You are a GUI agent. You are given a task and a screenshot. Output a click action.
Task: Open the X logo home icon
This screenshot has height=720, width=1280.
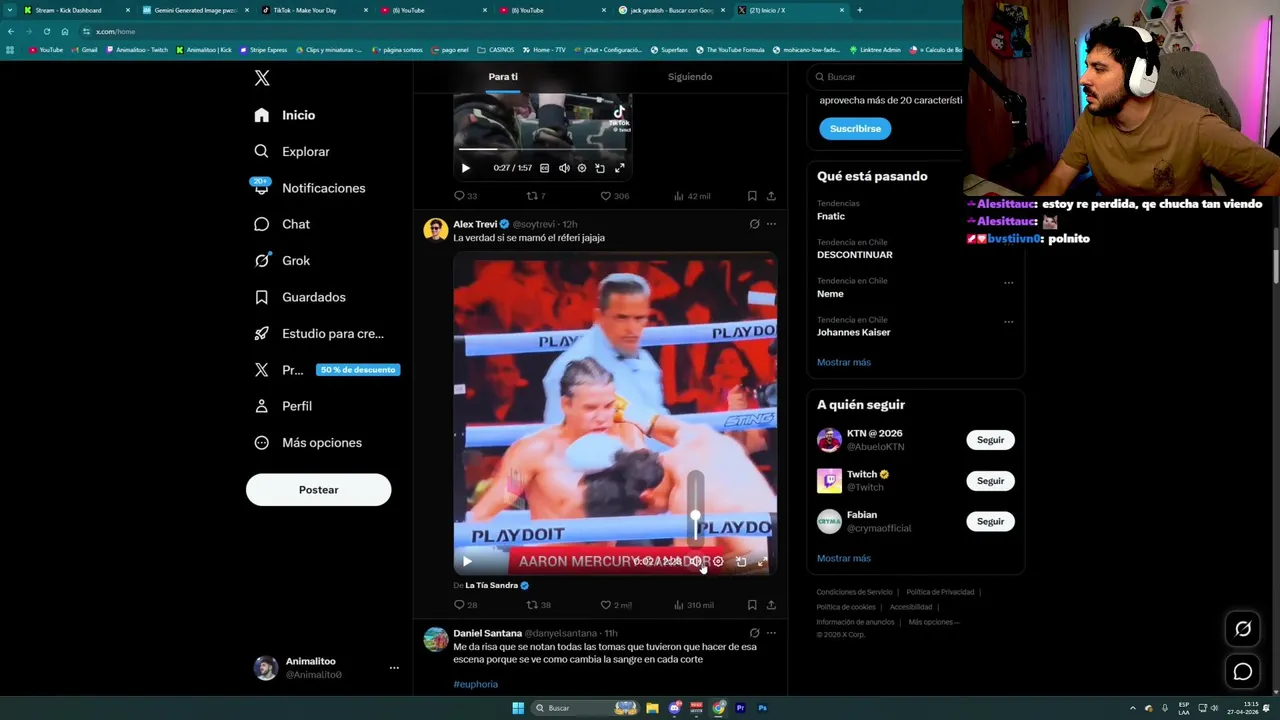[262, 78]
